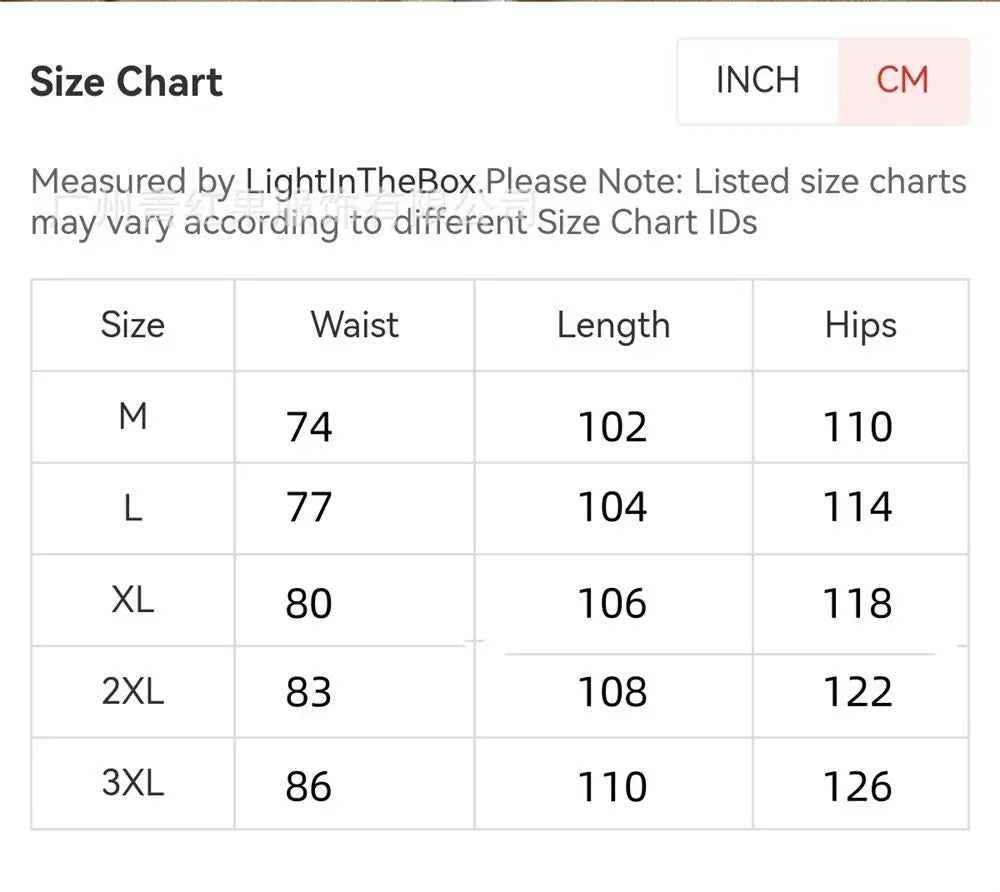Click the Length column header
This screenshot has width=1000, height=892.
(x=613, y=325)
